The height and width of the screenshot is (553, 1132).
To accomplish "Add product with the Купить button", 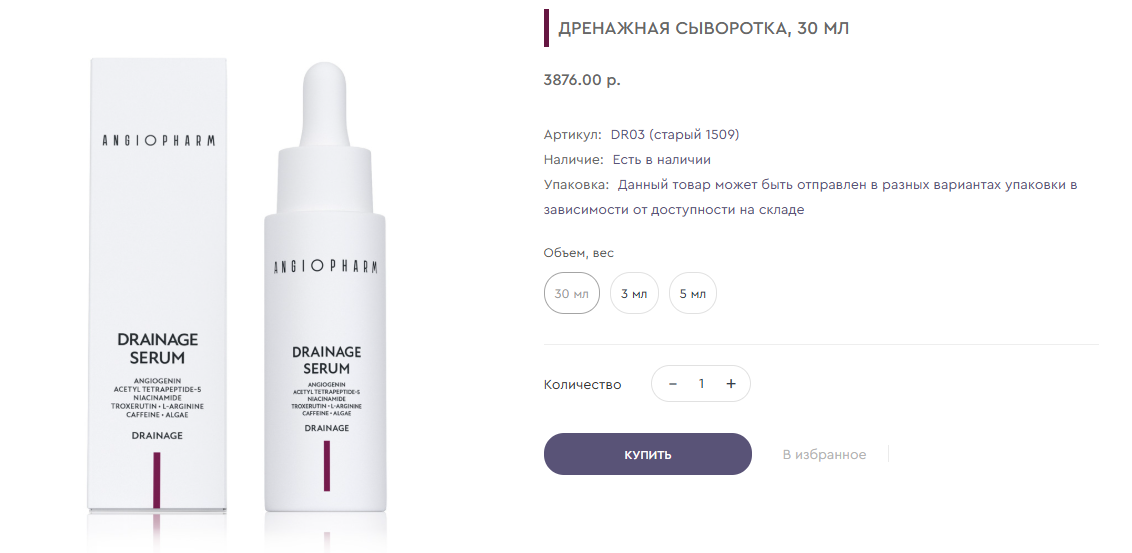I will pyautogui.click(x=648, y=454).
